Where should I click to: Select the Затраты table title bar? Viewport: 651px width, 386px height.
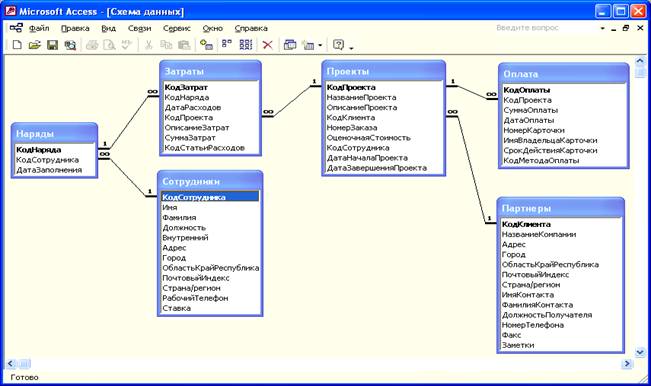210,71
